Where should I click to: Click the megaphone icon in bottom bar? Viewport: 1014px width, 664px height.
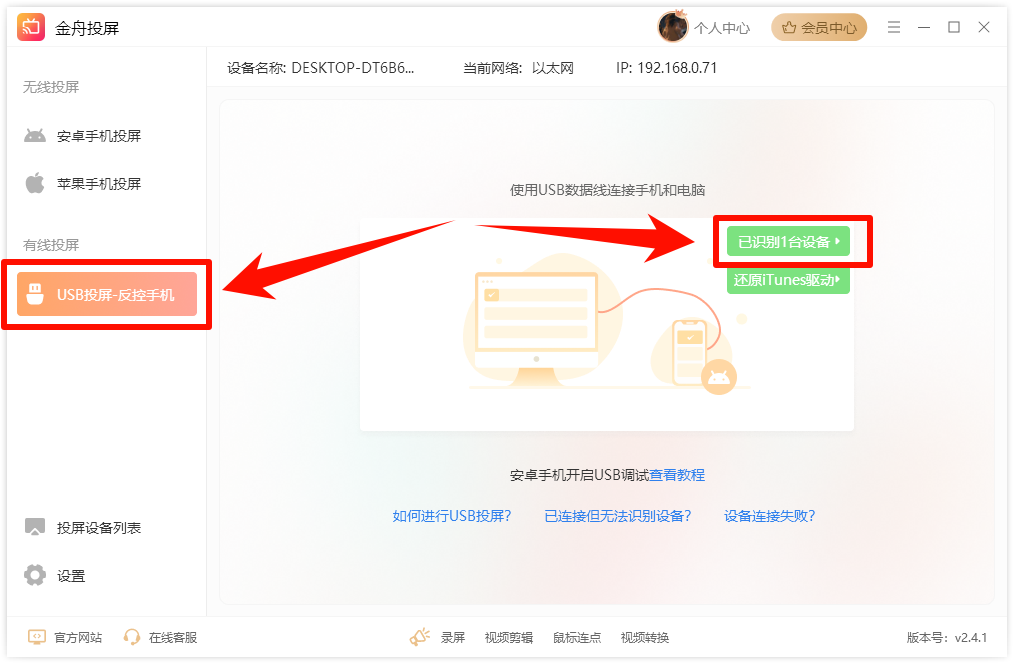(x=419, y=637)
